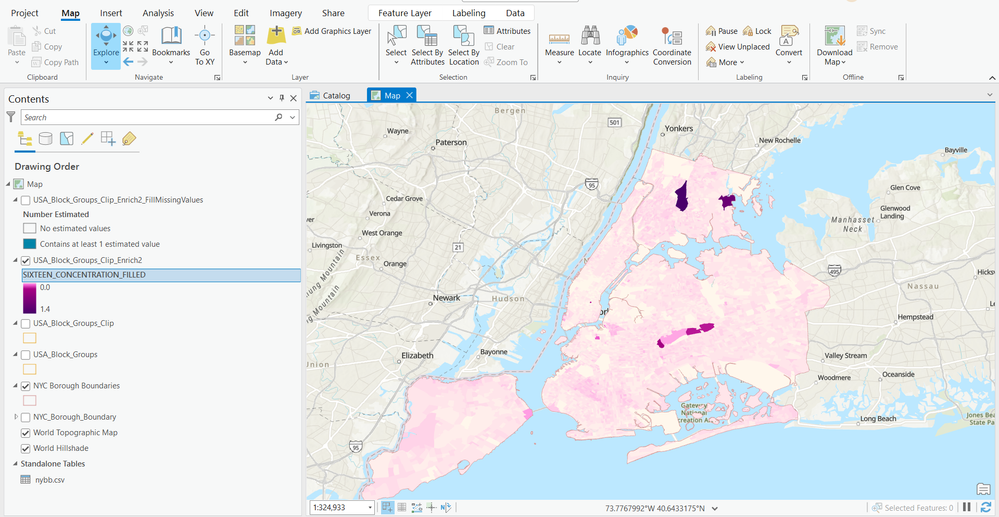Image resolution: width=999 pixels, height=517 pixels.
Task: Hide the World Hillshade layer
Action: [25, 448]
